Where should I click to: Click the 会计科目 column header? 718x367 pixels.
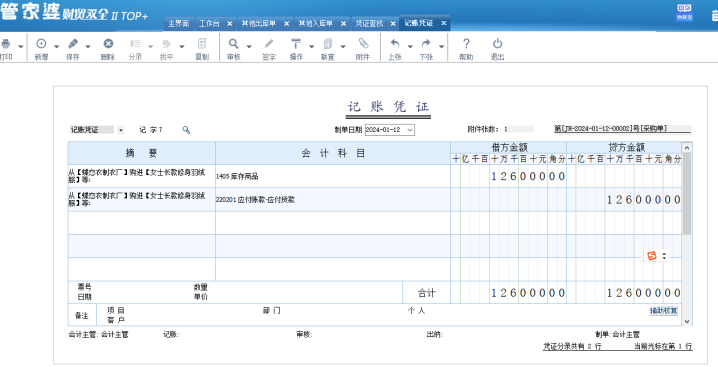pos(333,153)
